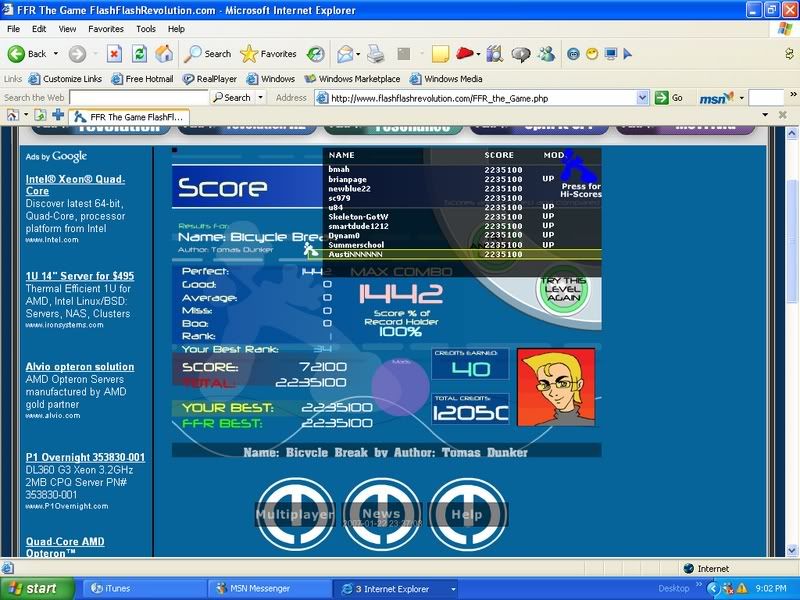Open the Favorites star panel
The image size is (800, 600).
[268, 54]
